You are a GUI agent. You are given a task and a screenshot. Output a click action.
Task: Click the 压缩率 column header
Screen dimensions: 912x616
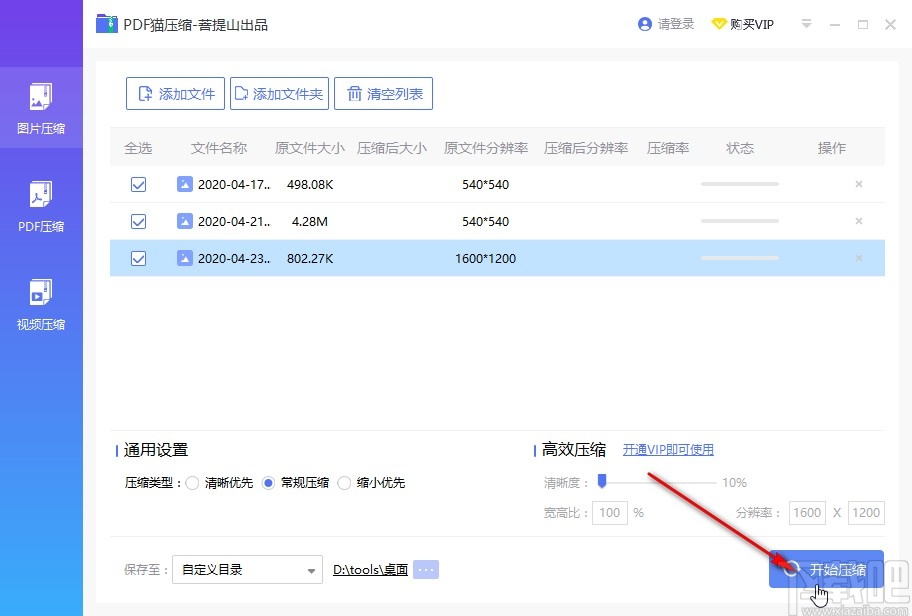point(668,148)
